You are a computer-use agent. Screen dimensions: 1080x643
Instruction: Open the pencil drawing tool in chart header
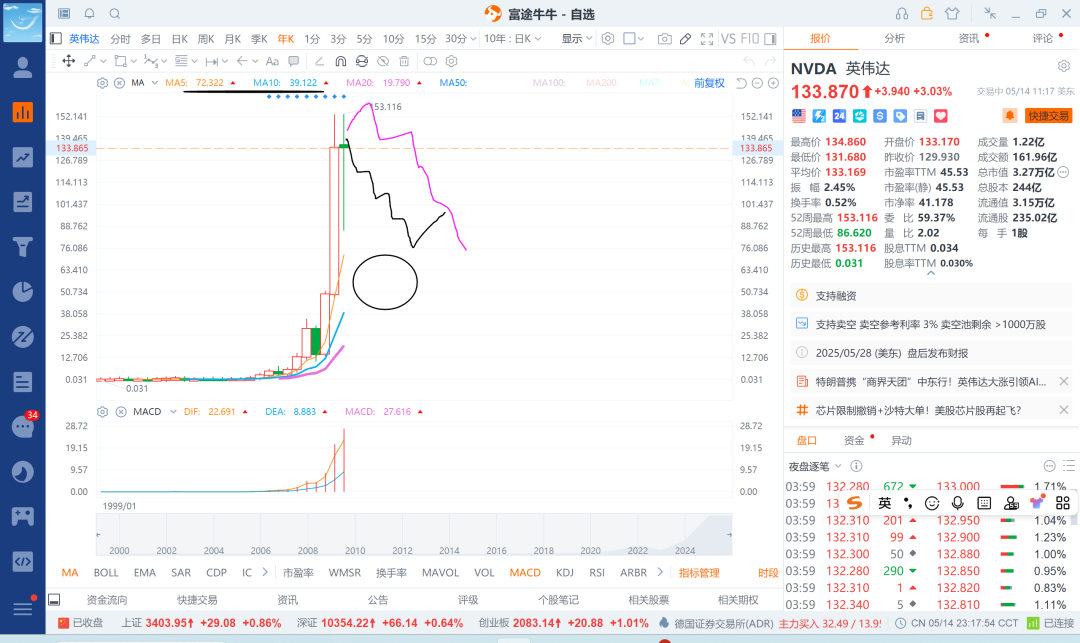coord(685,39)
